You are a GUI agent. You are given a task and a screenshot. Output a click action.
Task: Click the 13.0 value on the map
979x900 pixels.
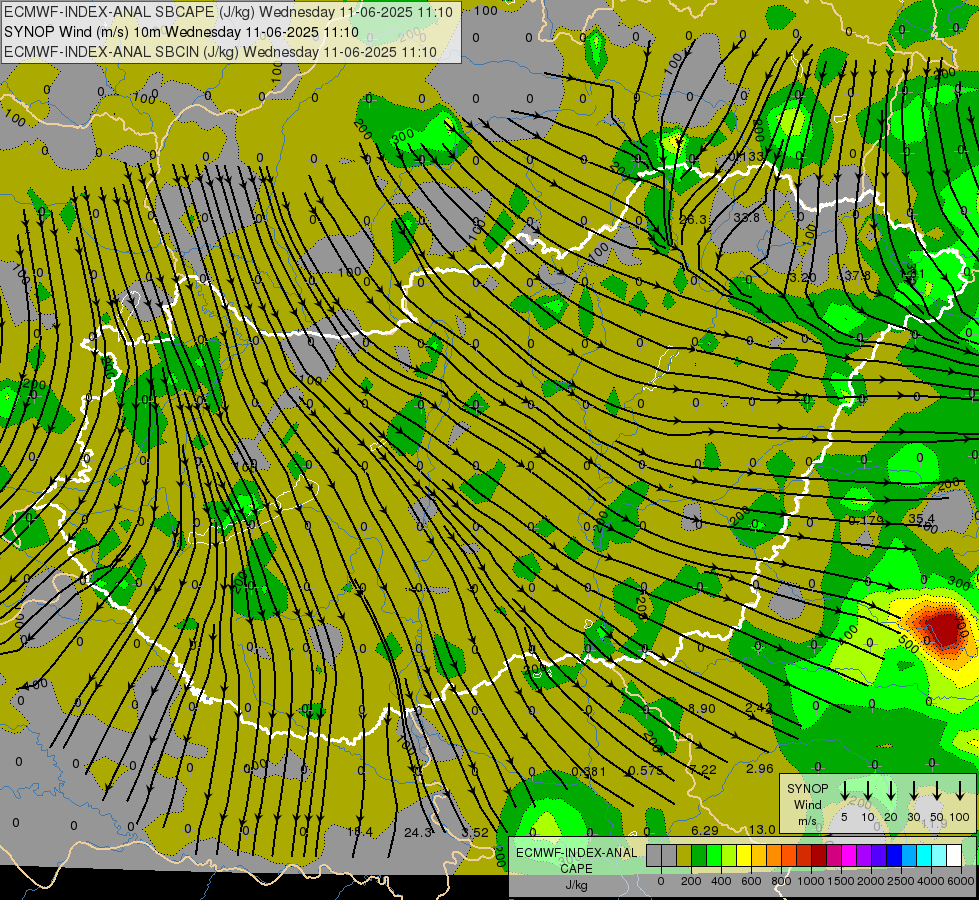(762, 829)
